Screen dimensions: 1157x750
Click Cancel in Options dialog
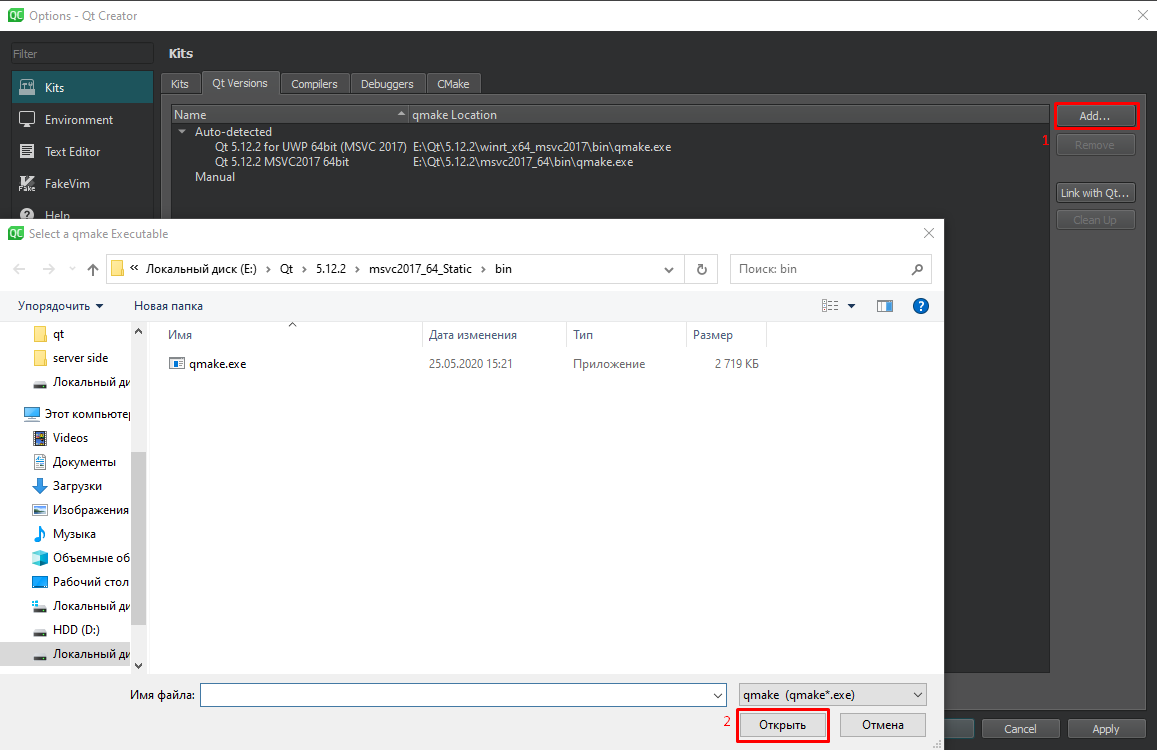point(1020,729)
